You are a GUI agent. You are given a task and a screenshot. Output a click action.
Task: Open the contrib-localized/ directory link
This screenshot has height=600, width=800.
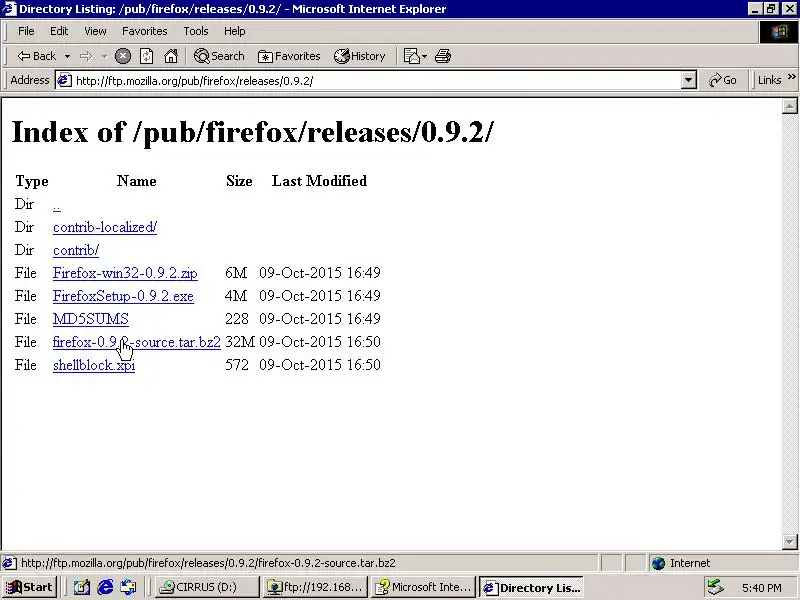click(105, 227)
